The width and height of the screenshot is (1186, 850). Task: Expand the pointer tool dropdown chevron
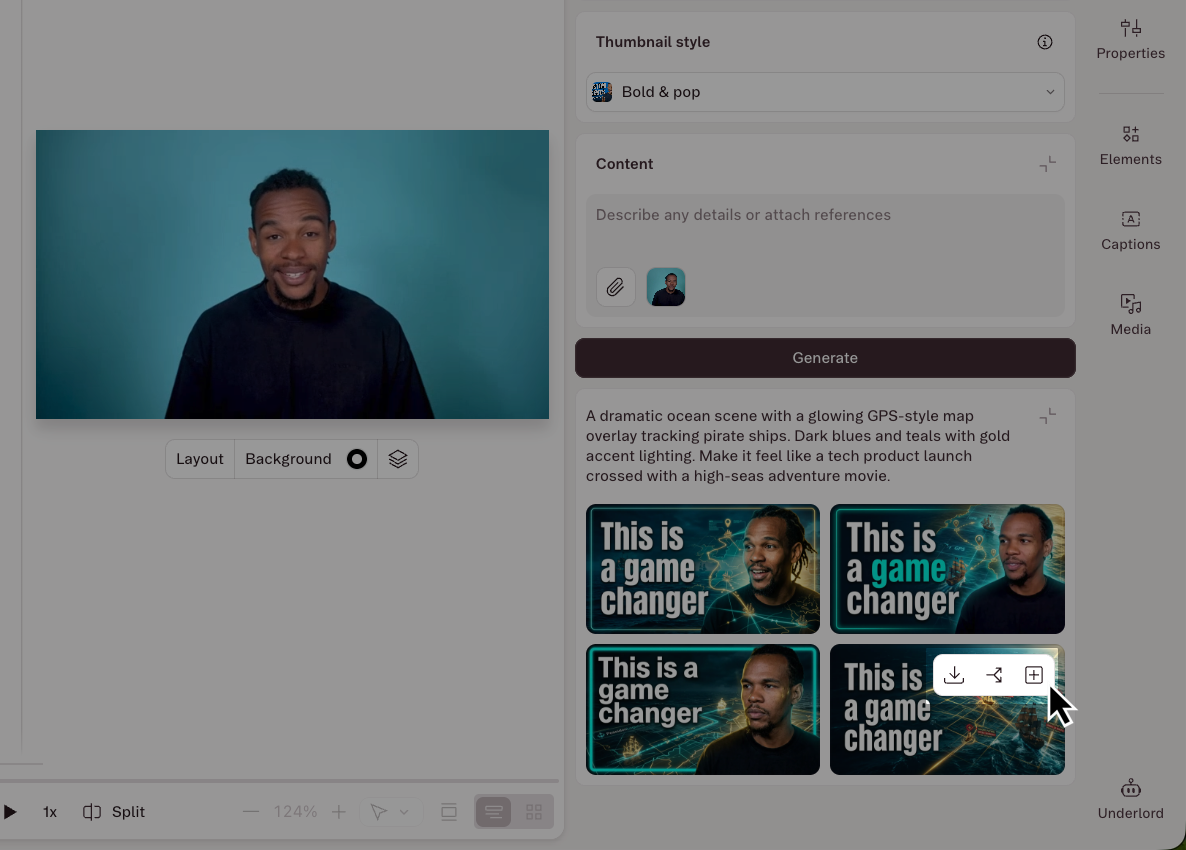point(404,812)
